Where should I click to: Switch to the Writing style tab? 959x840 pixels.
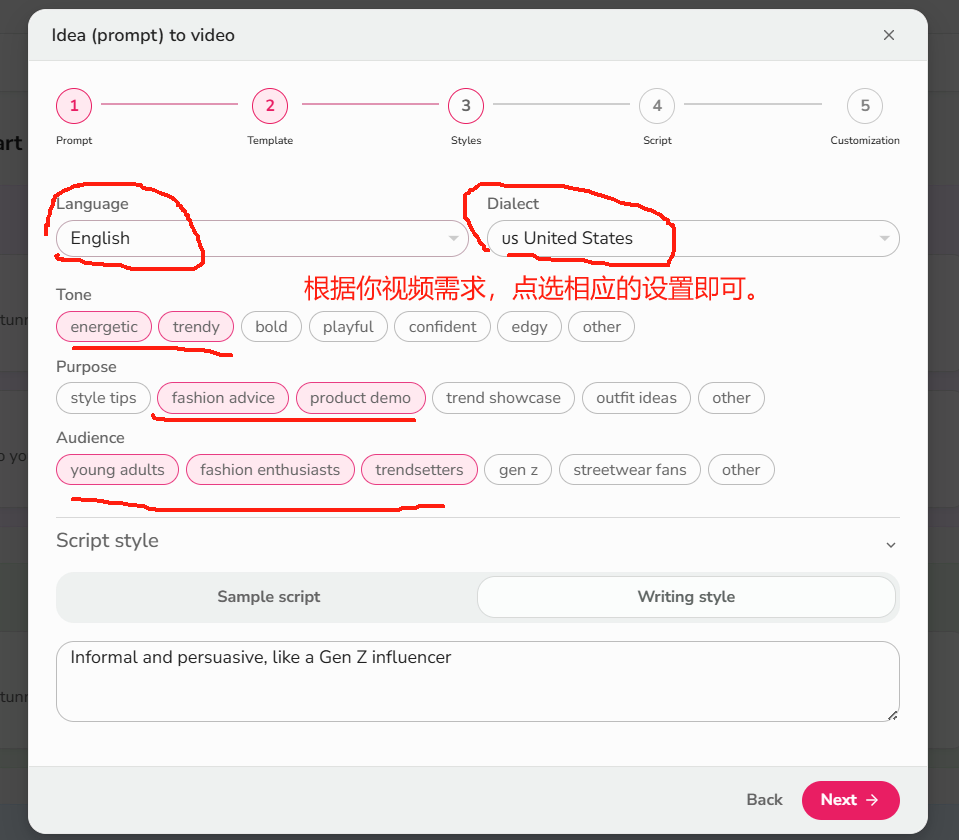(x=686, y=596)
